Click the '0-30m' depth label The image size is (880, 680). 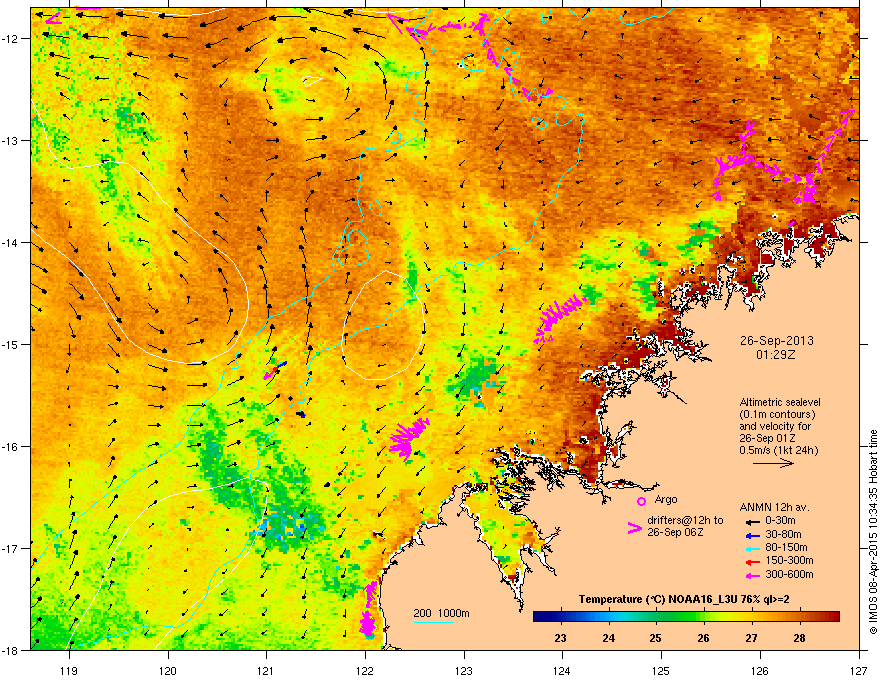tap(780, 520)
